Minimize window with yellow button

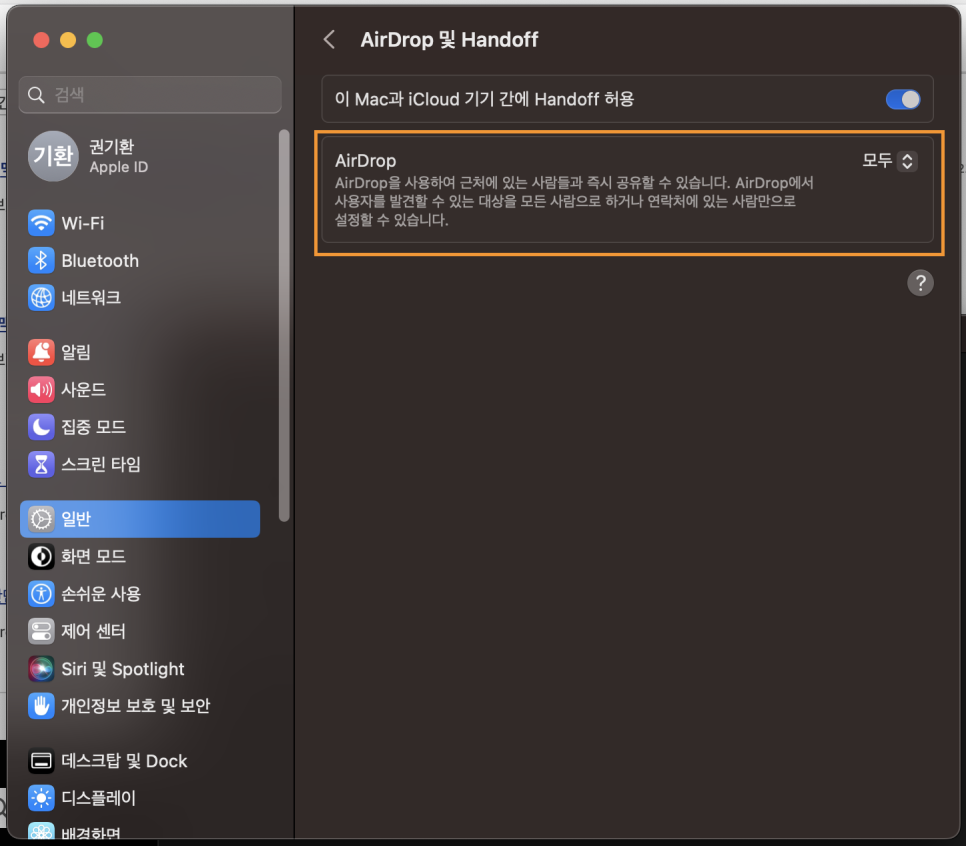68,40
